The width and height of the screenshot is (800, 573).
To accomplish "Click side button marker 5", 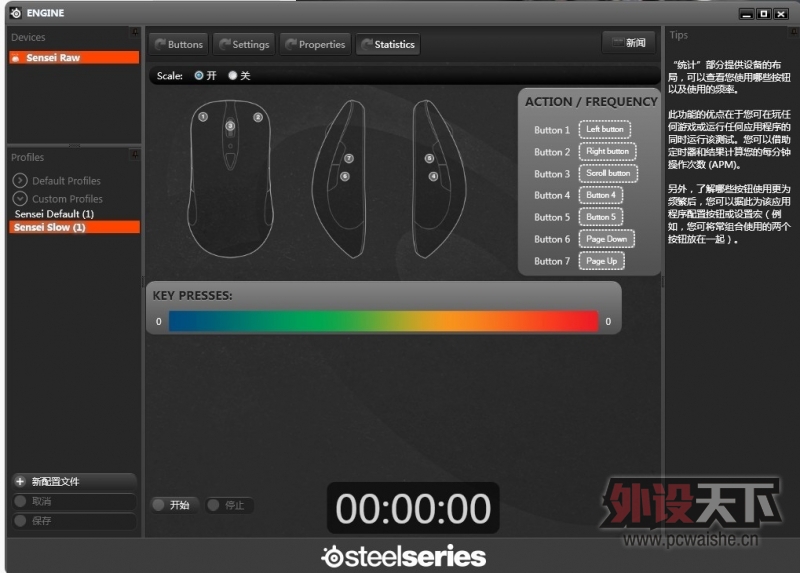I will [429, 158].
